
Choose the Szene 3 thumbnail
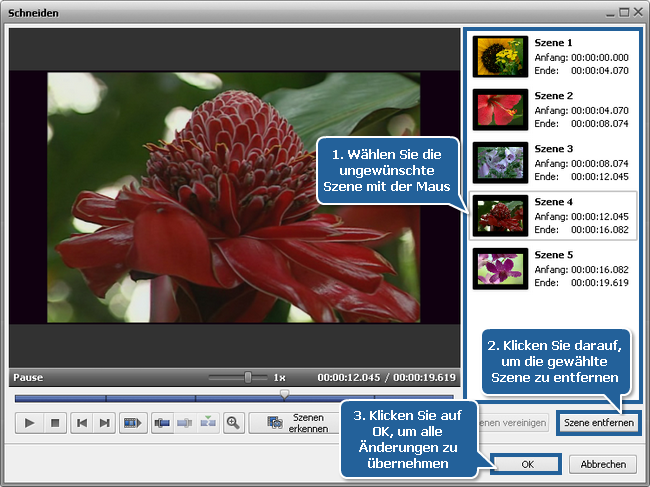click(500, 163)
